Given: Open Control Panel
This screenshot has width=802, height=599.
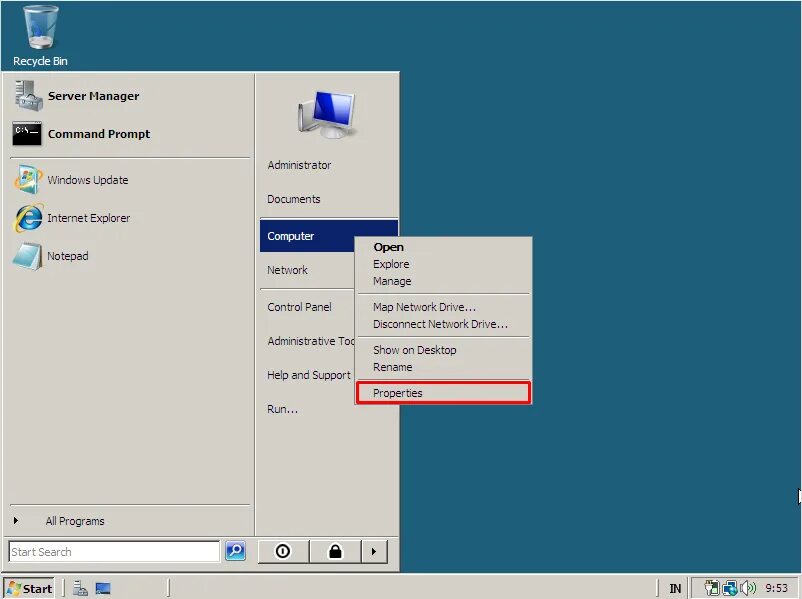Looking at the screenshot, I should [299, 307].
